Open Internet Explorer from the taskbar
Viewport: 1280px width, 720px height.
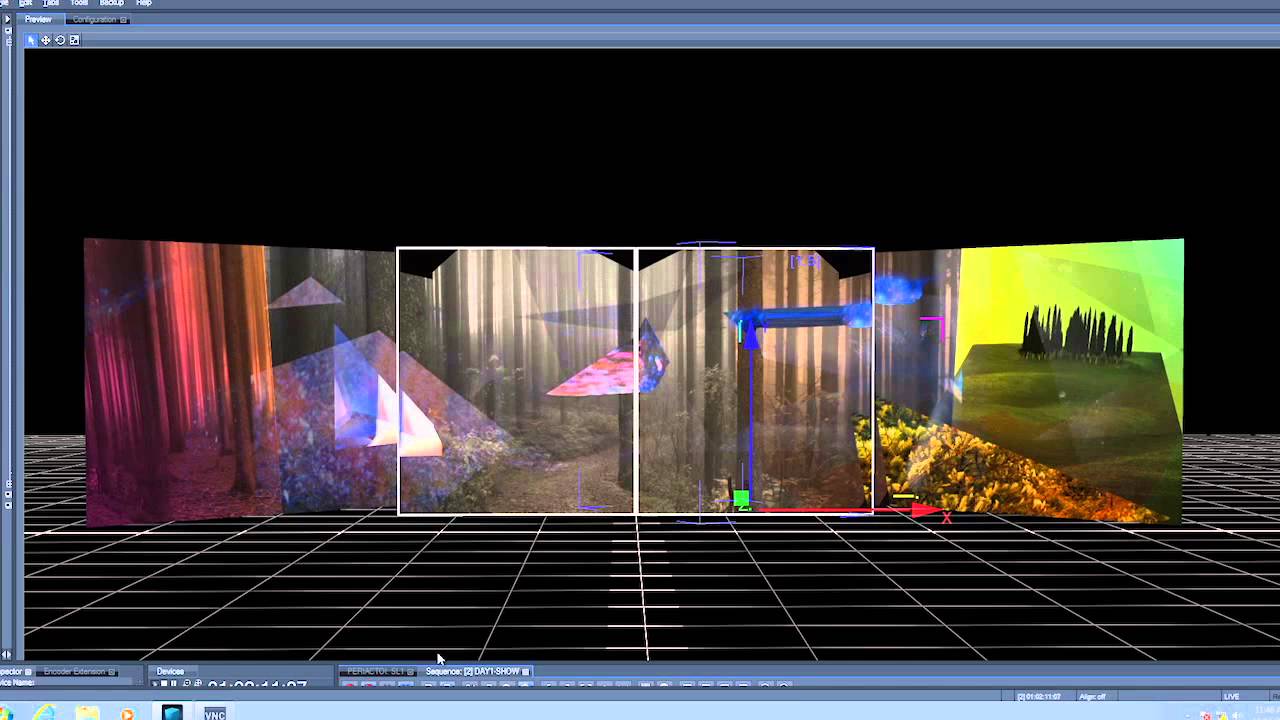44,713
